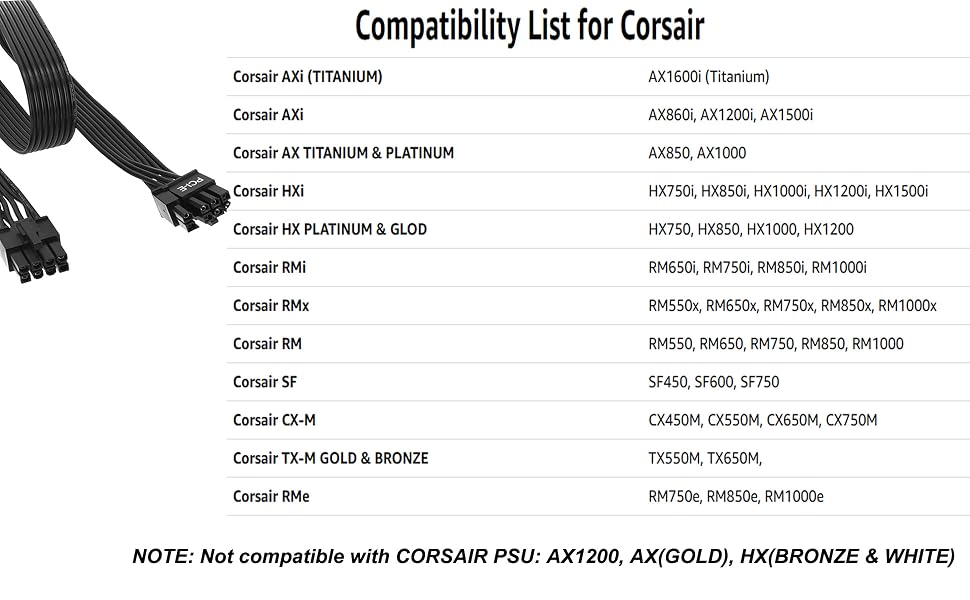Click Corsair HX PLATINUM & GLOD label
This screenshot has width=970, height=600.
[330, 229]
